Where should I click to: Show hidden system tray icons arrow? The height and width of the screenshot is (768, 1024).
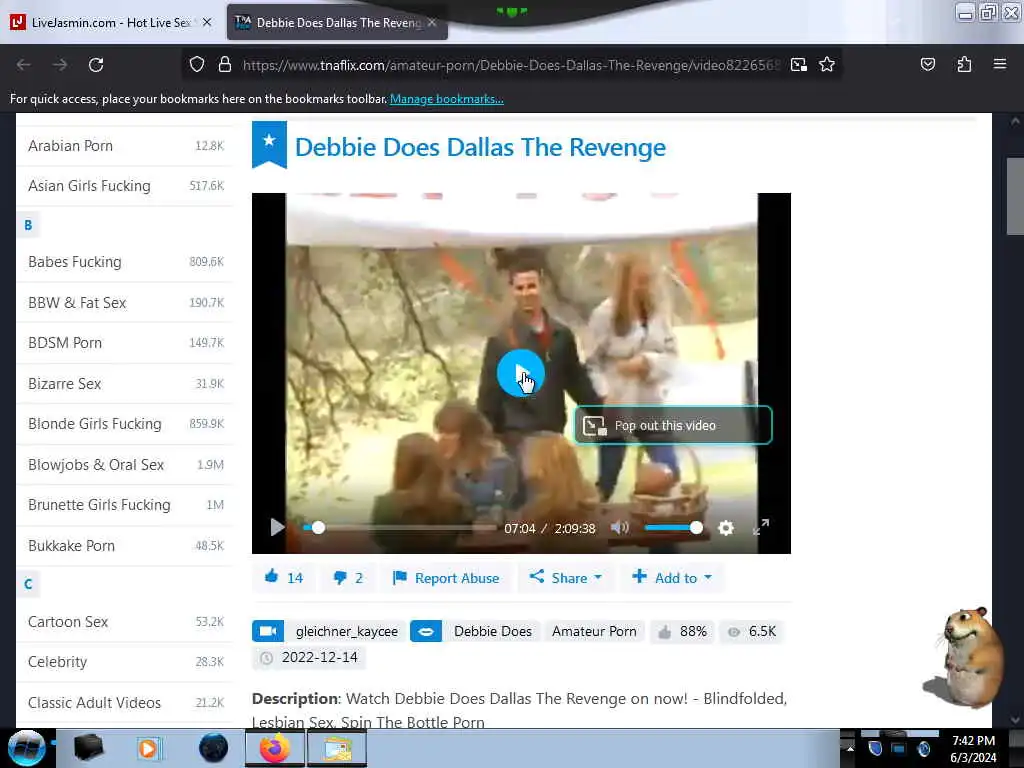[850, 748]
